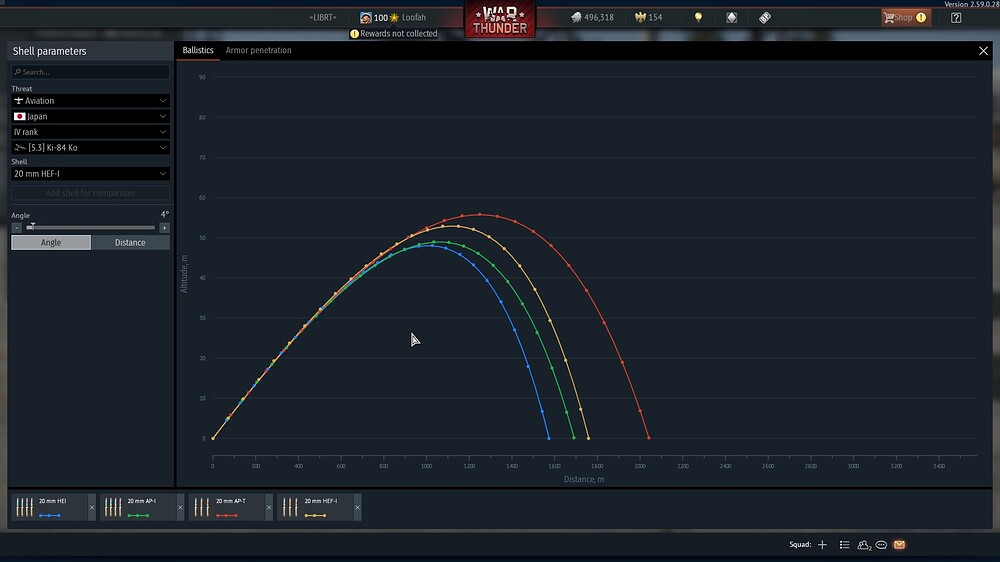Open the squad list icon
The width and height of the screenshot is (1000, 562).
click(844, 544)
